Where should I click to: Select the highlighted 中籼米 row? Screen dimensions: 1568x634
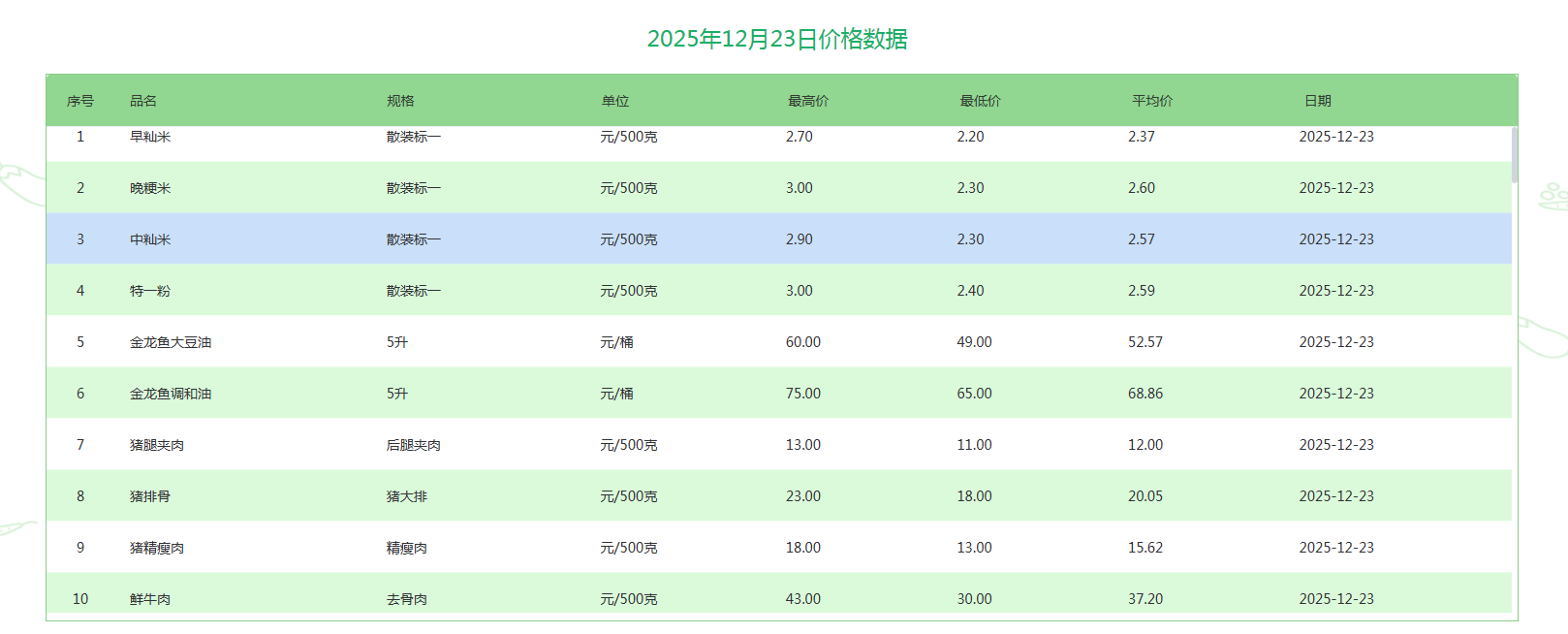click(x=150, y=239)
